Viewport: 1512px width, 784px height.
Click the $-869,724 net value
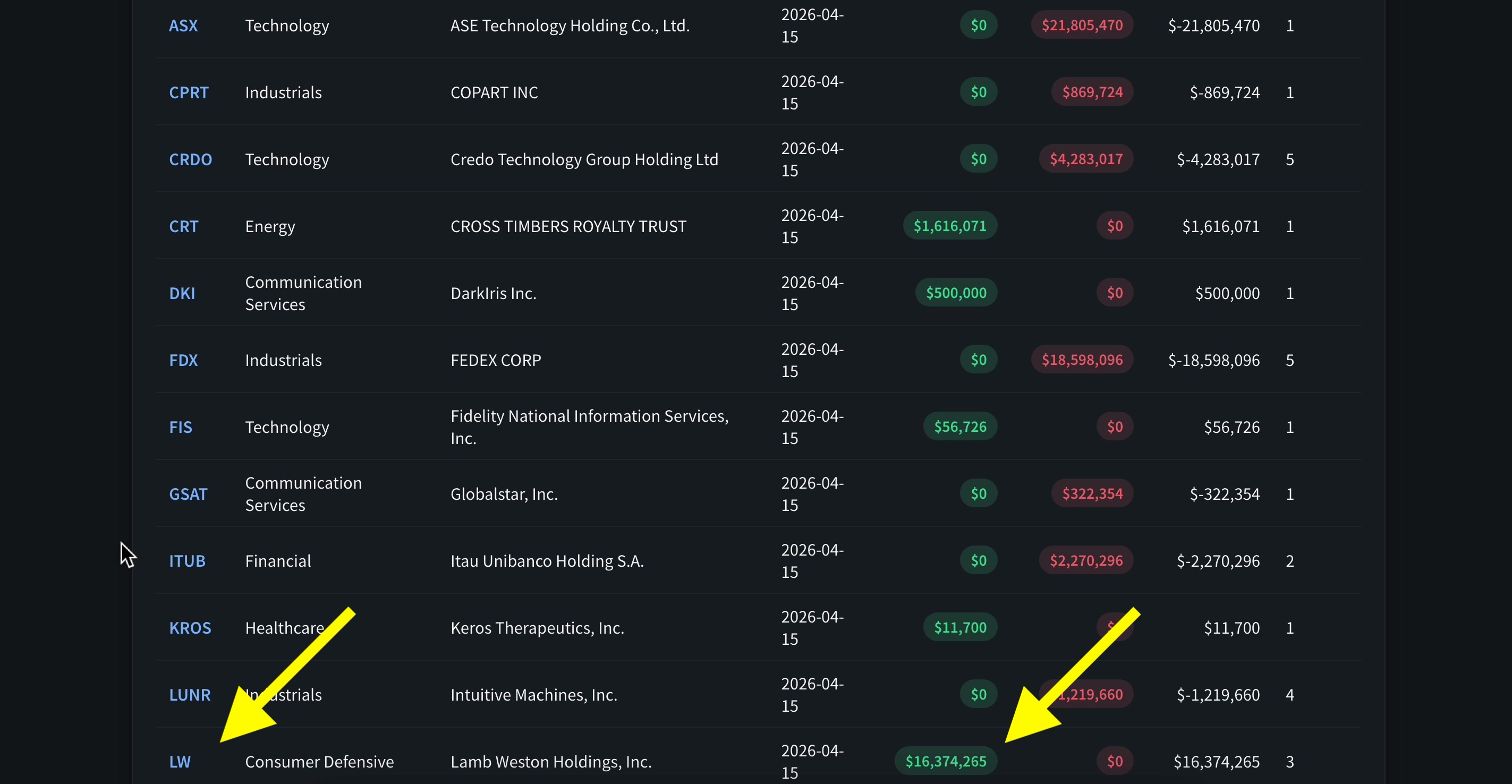(1225, 92)
